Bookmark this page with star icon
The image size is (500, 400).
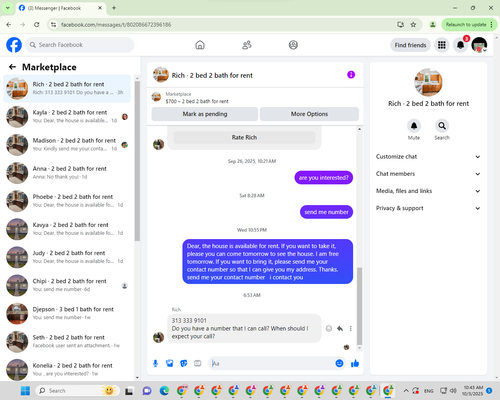point(413,25)
